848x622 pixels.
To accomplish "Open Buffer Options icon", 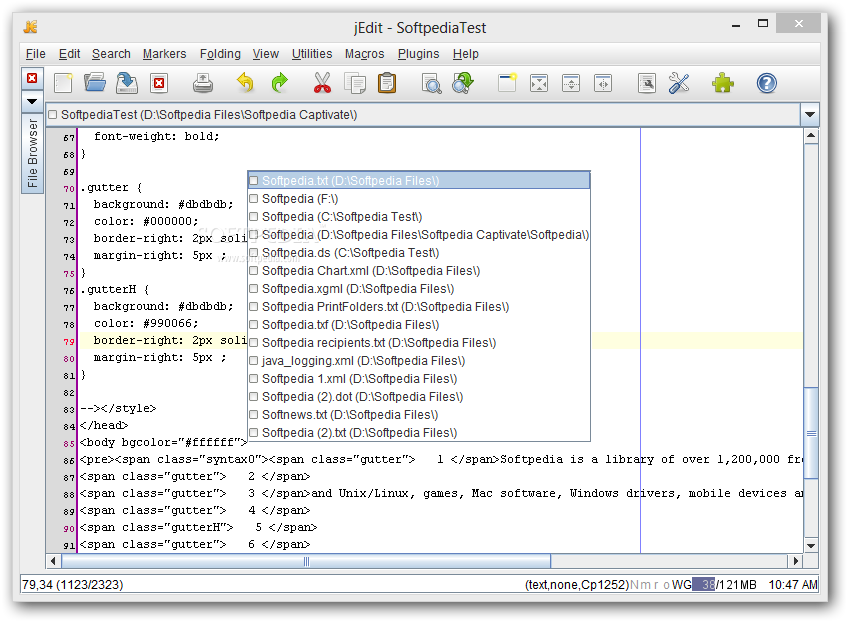I will (x=647, y=83).
